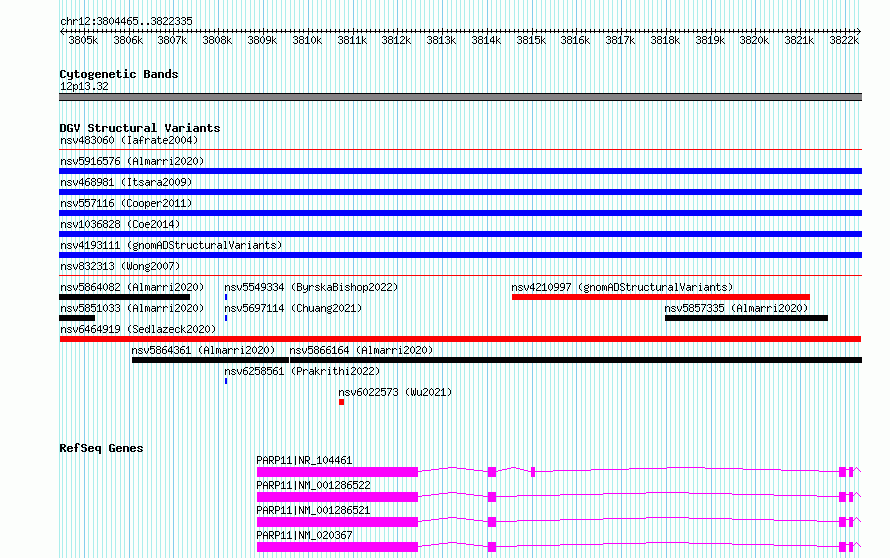
Task: Select the nsv468981 (Itsara2009) label
Action: point(126,182)
